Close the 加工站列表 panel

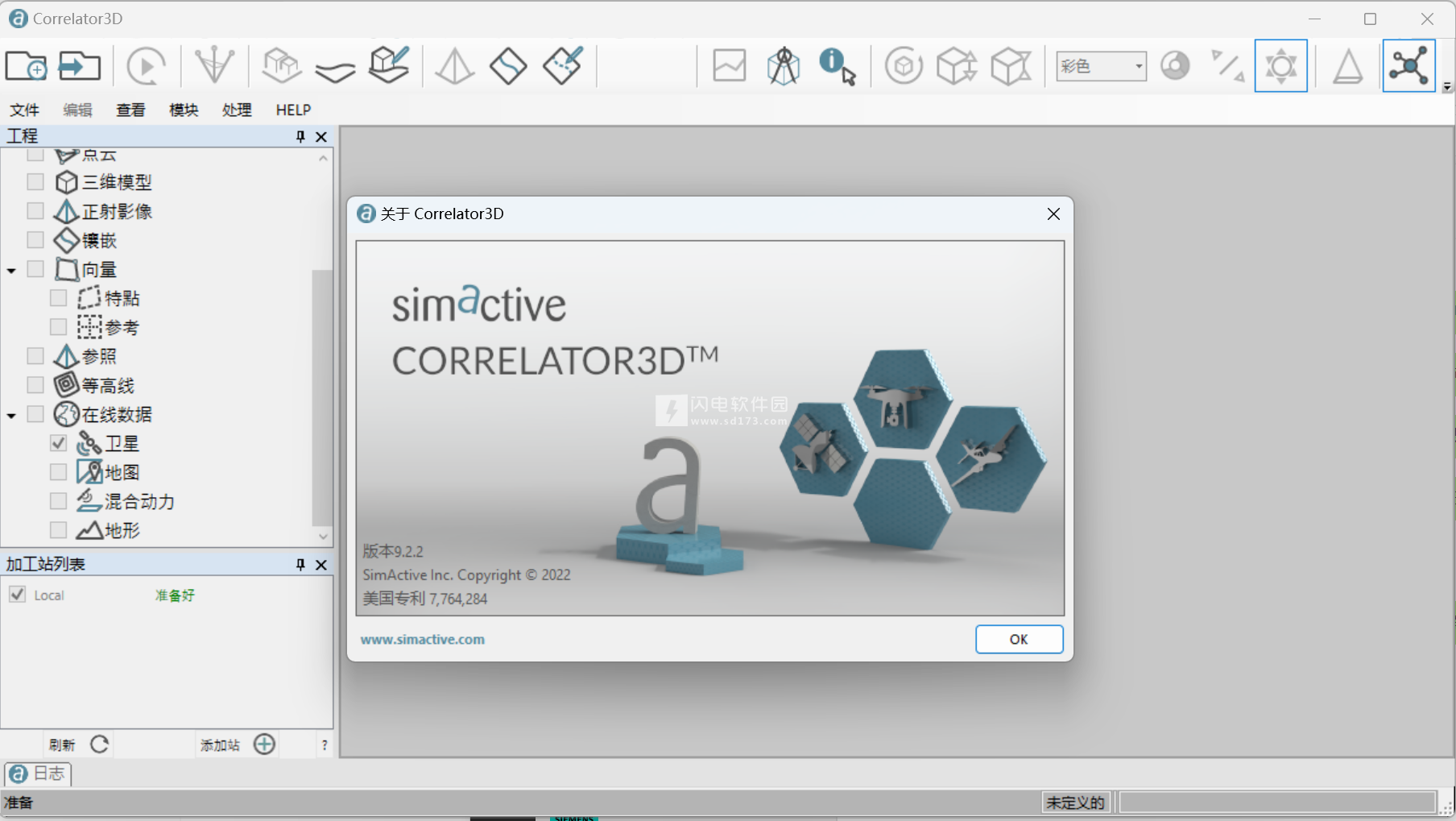[321, 564]
